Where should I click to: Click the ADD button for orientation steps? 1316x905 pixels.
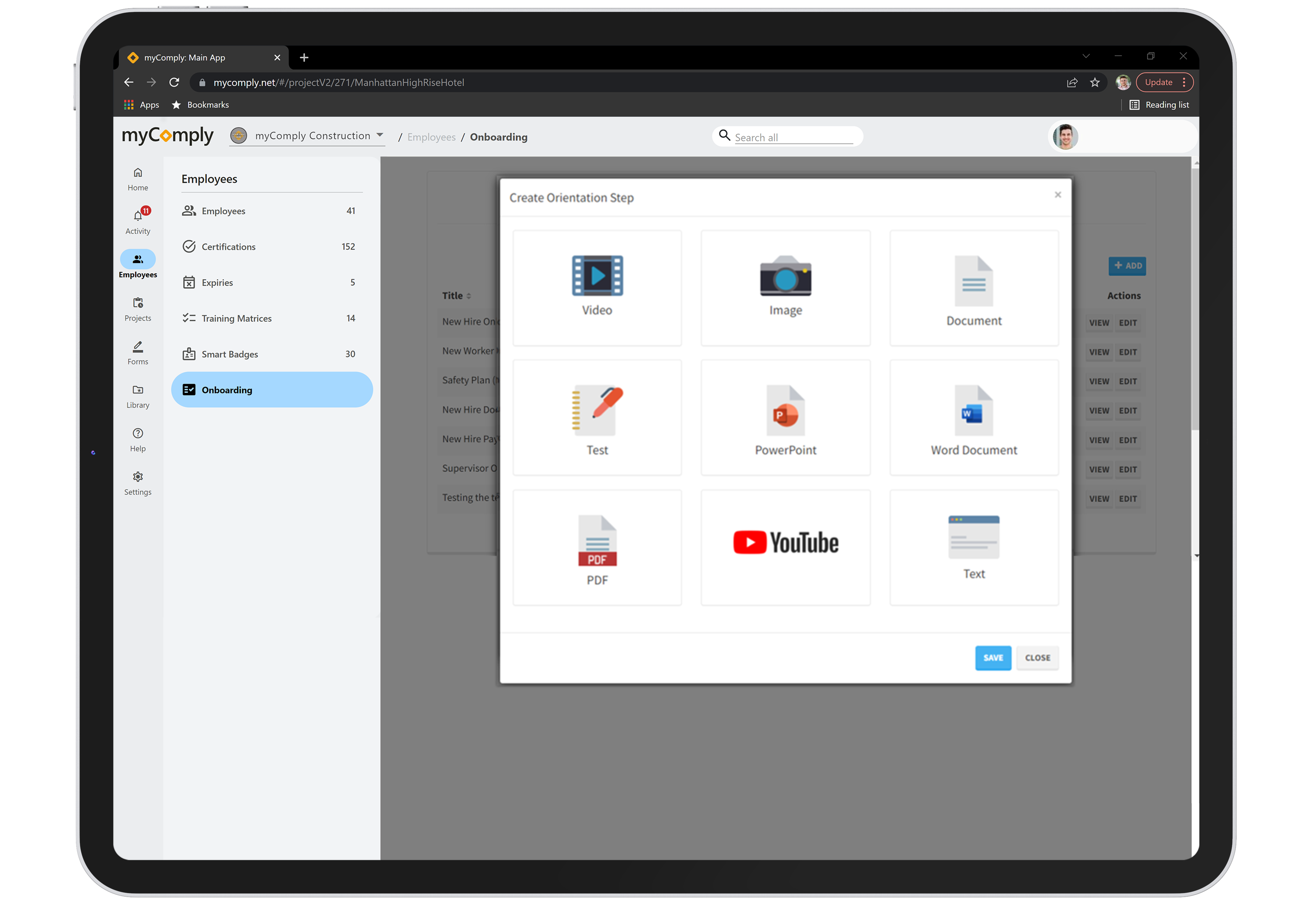pos(1127,266)
